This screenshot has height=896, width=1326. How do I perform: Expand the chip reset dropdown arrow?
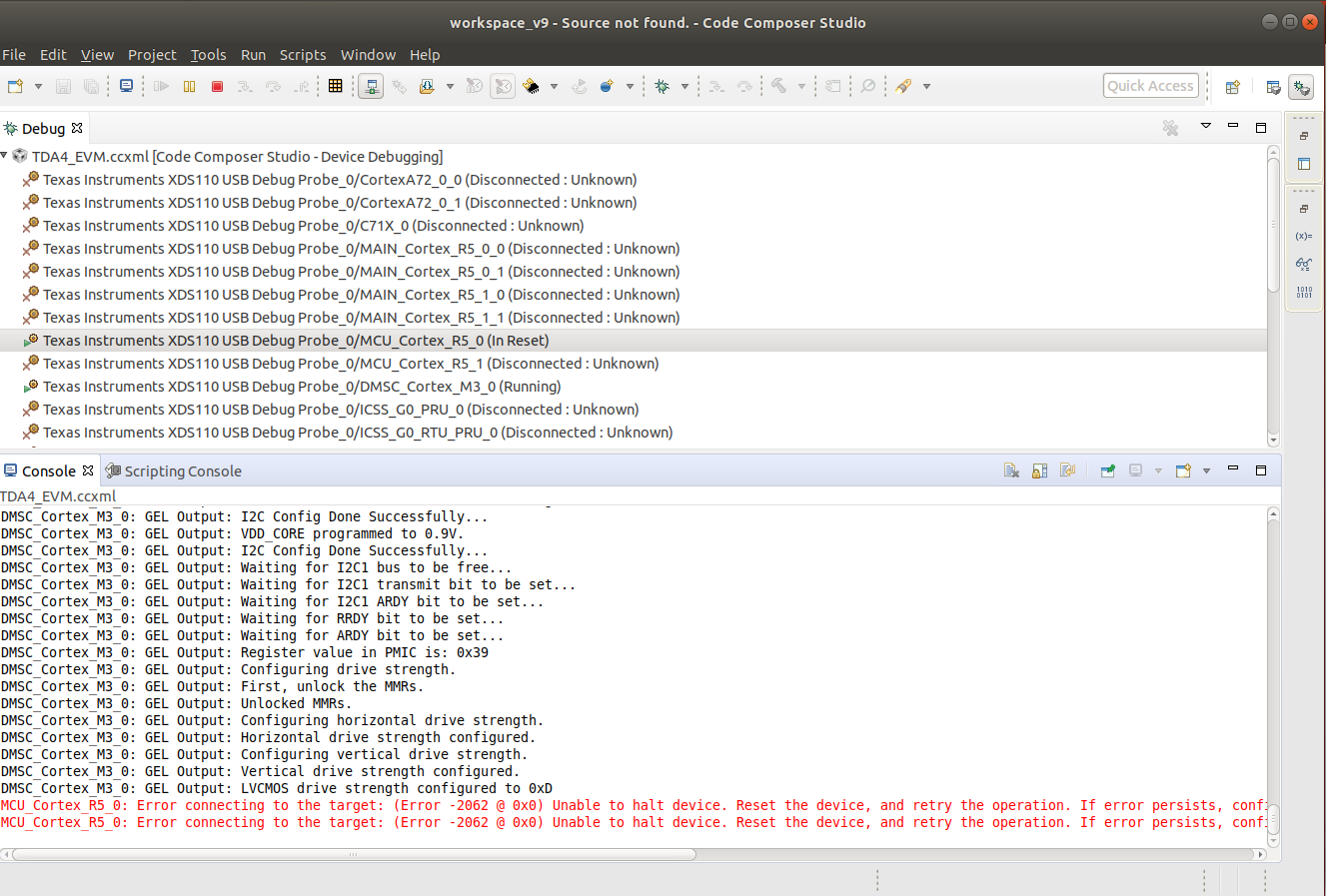554,87
